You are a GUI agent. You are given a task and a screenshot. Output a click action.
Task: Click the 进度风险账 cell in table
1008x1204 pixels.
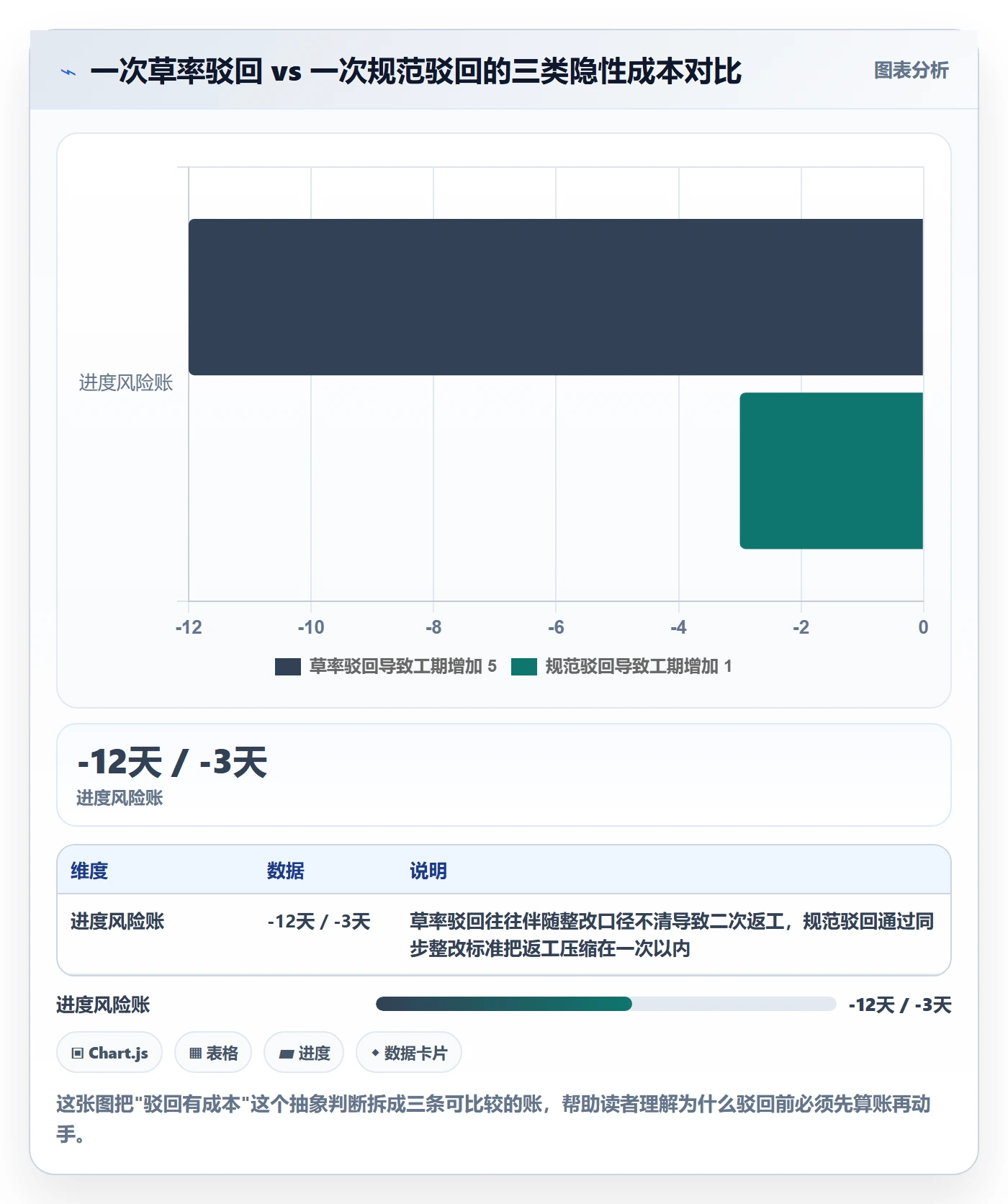click(x=117, y=921)
